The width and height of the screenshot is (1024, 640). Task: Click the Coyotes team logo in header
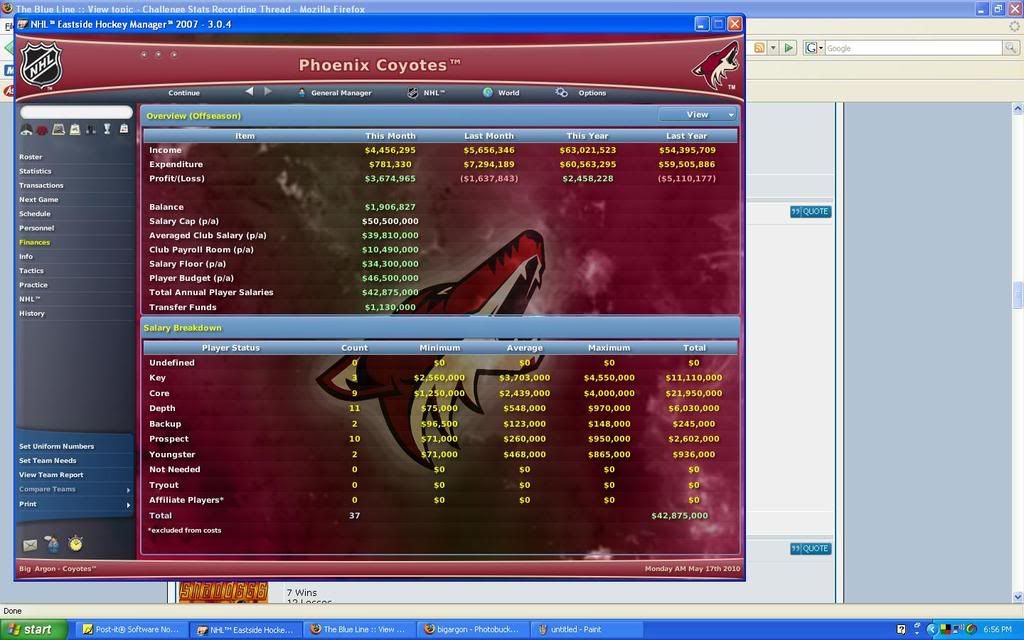[716, 65]
